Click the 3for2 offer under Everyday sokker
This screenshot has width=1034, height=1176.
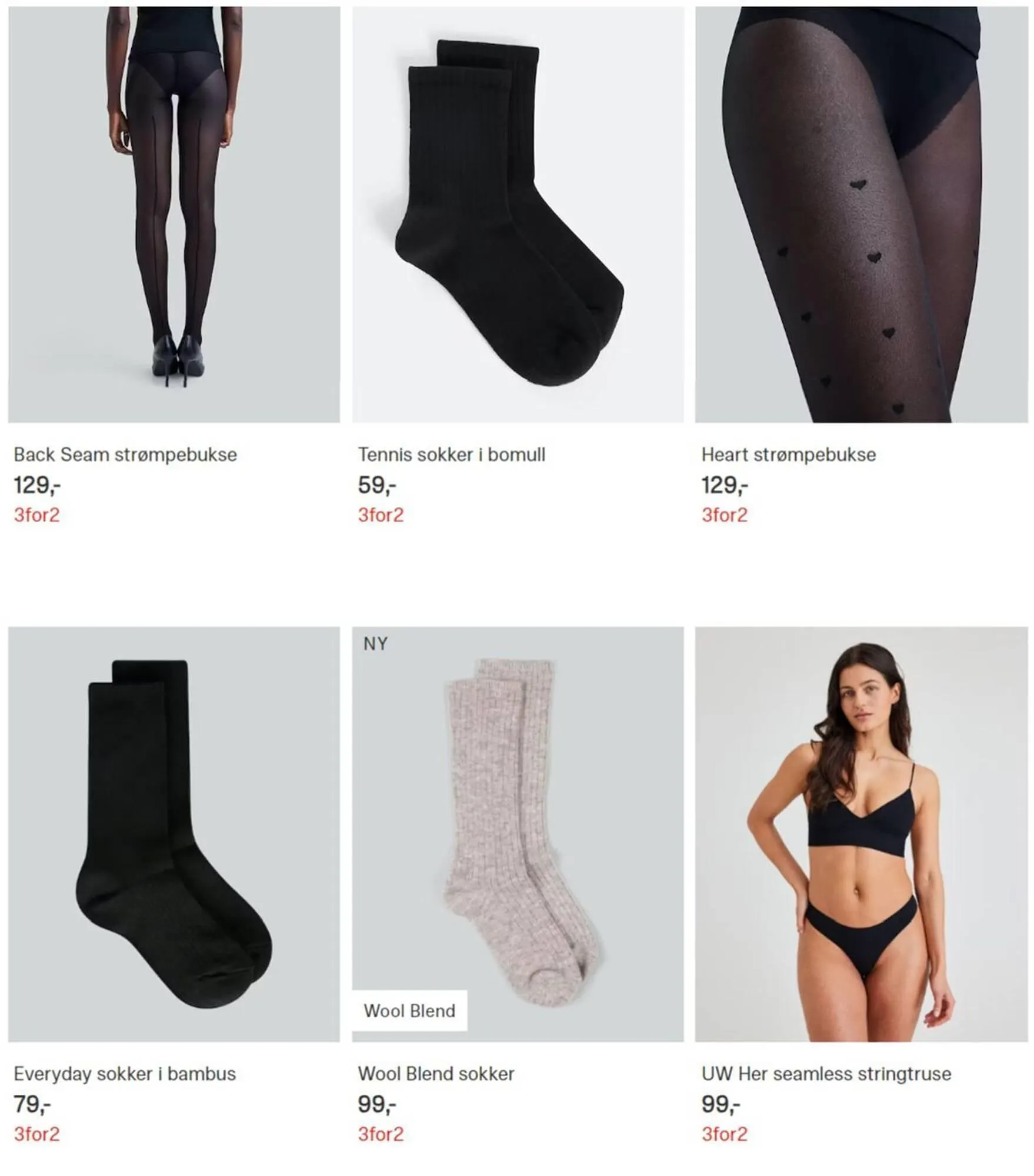[x=36, y=1134]
